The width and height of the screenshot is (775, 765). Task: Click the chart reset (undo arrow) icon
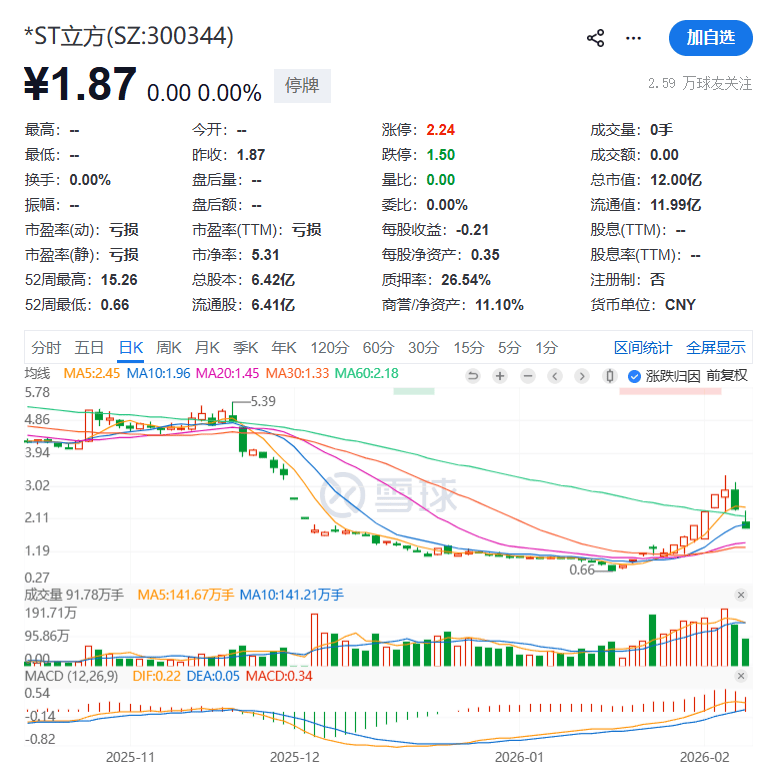click(473, 376)
